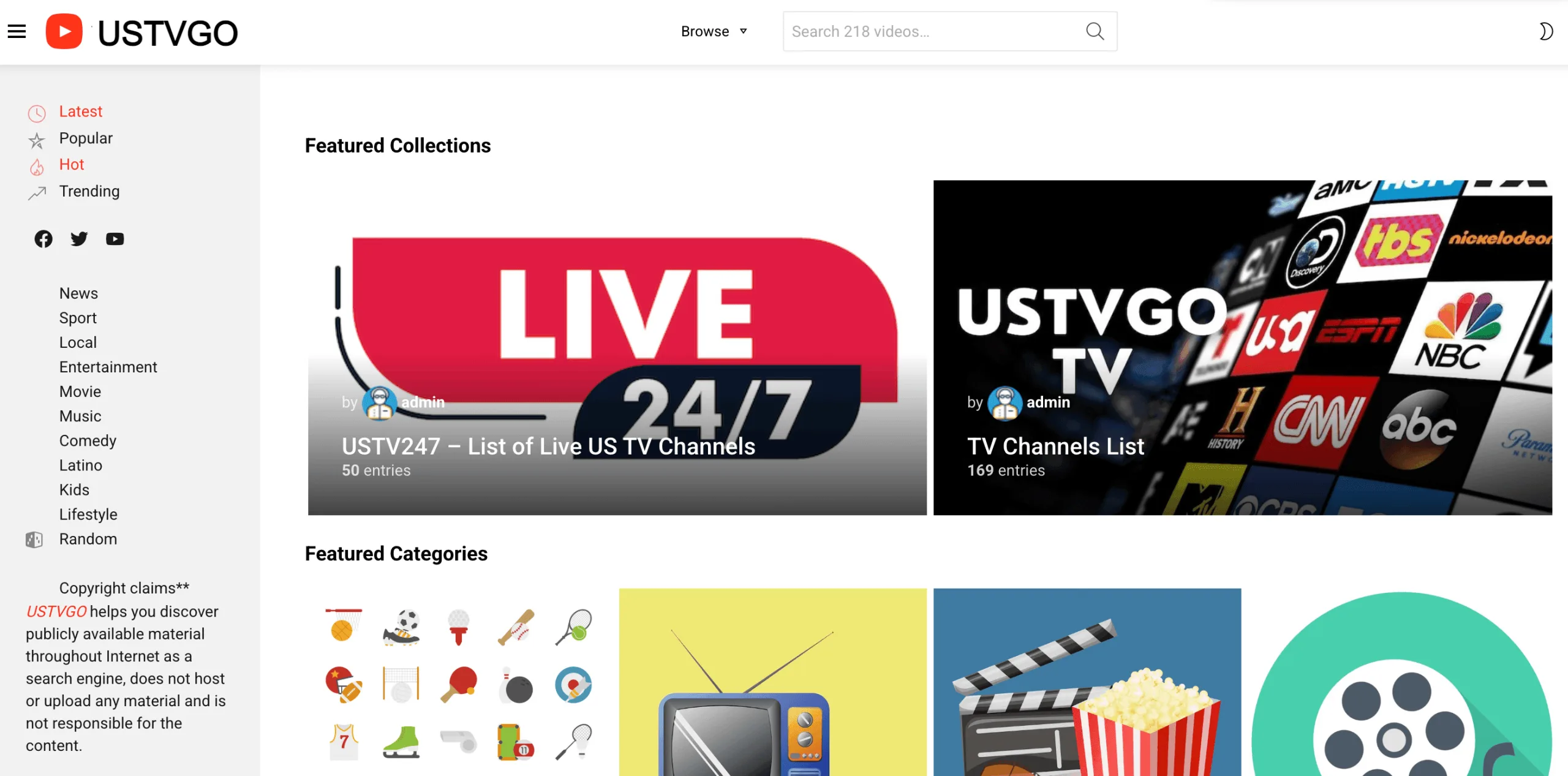This screenshot has height=776, width=1568.
Task: Open USTV247 Live US TV Channels collection
Action: click(548, 446)
